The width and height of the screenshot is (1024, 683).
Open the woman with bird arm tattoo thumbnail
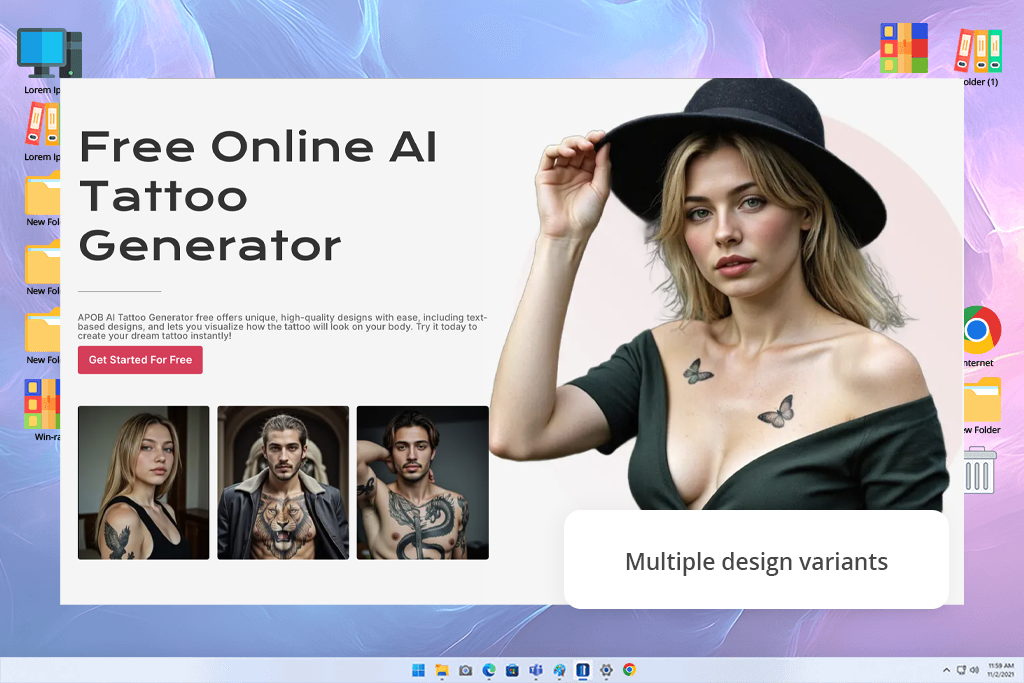coord(144,483)
